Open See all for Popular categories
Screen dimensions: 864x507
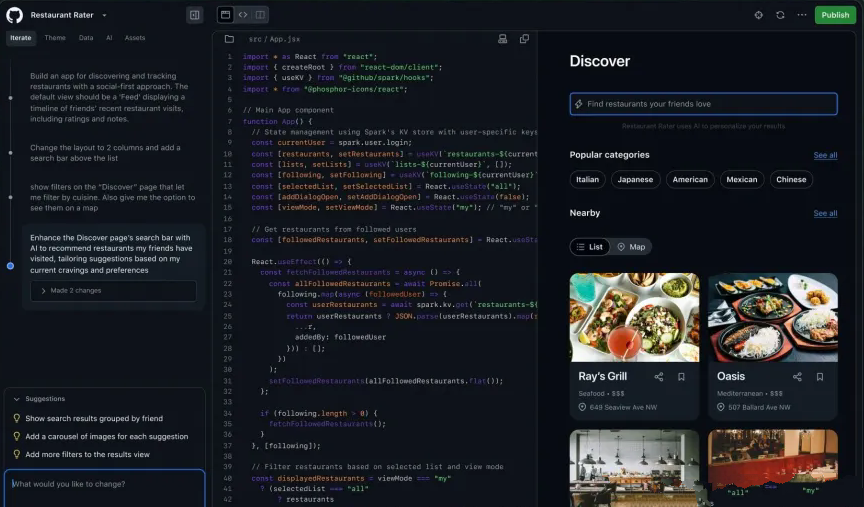point(825,155)
